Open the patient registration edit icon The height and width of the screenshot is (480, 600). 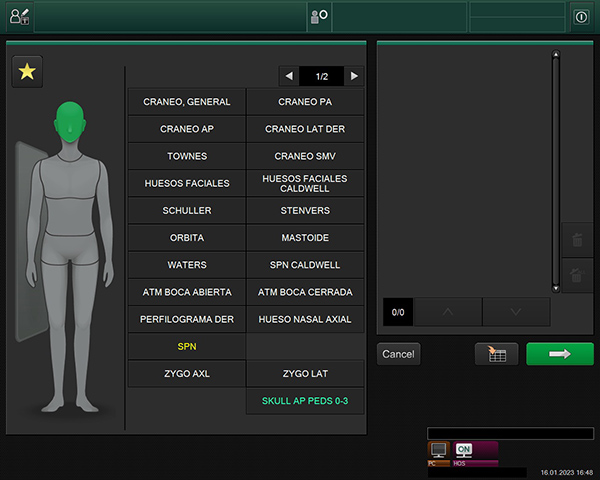pyautogui.click(x=19, y=16)
